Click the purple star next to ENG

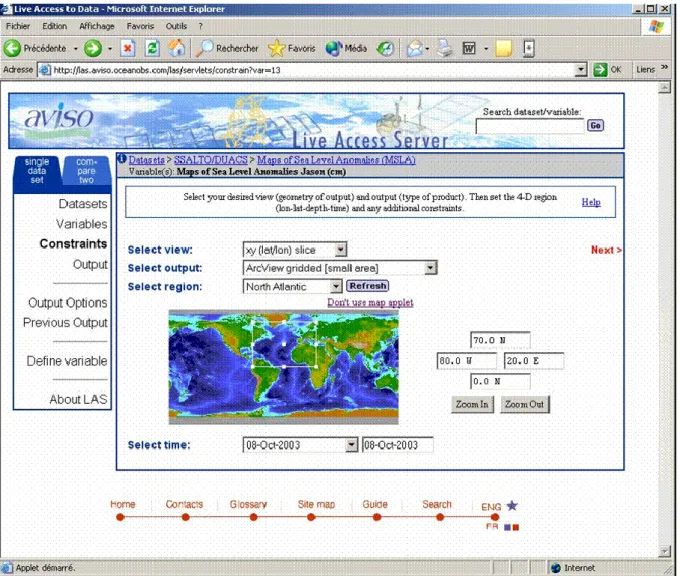[x=512, y=505]
